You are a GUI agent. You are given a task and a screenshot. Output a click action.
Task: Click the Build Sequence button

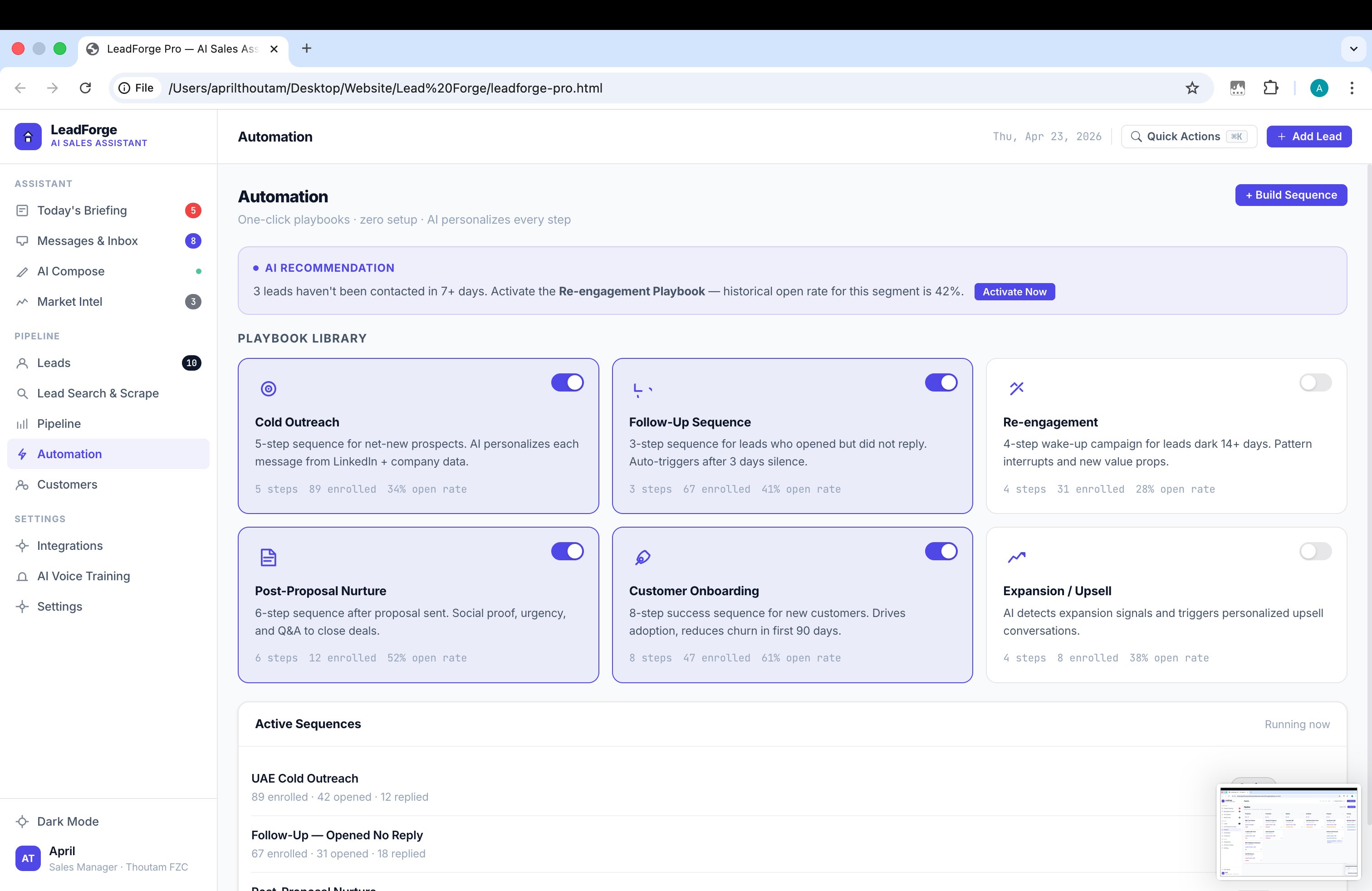point(1290,196)
